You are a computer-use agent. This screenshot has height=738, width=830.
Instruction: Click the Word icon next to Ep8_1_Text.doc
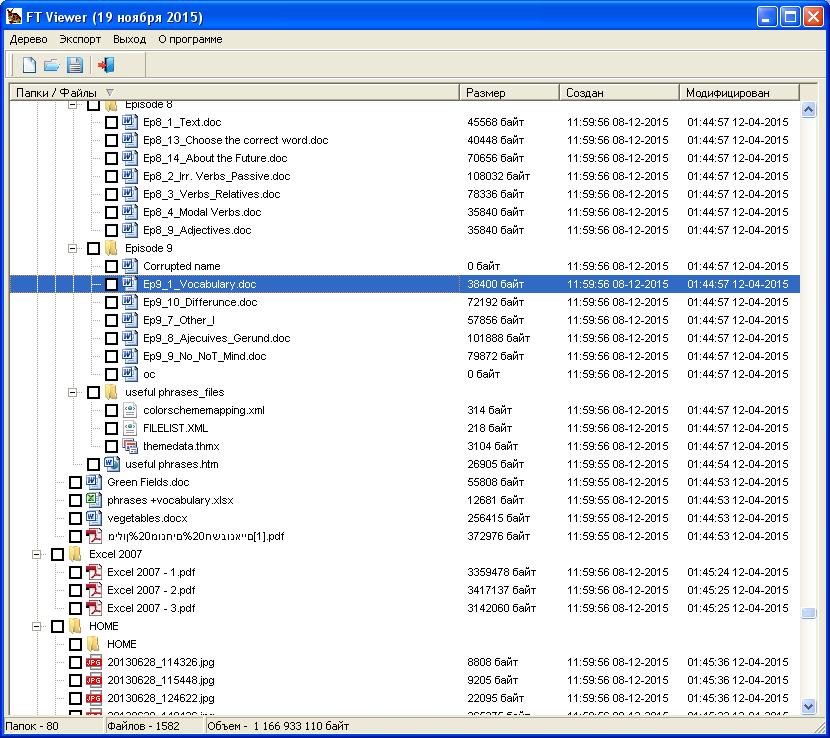point(130,122)
